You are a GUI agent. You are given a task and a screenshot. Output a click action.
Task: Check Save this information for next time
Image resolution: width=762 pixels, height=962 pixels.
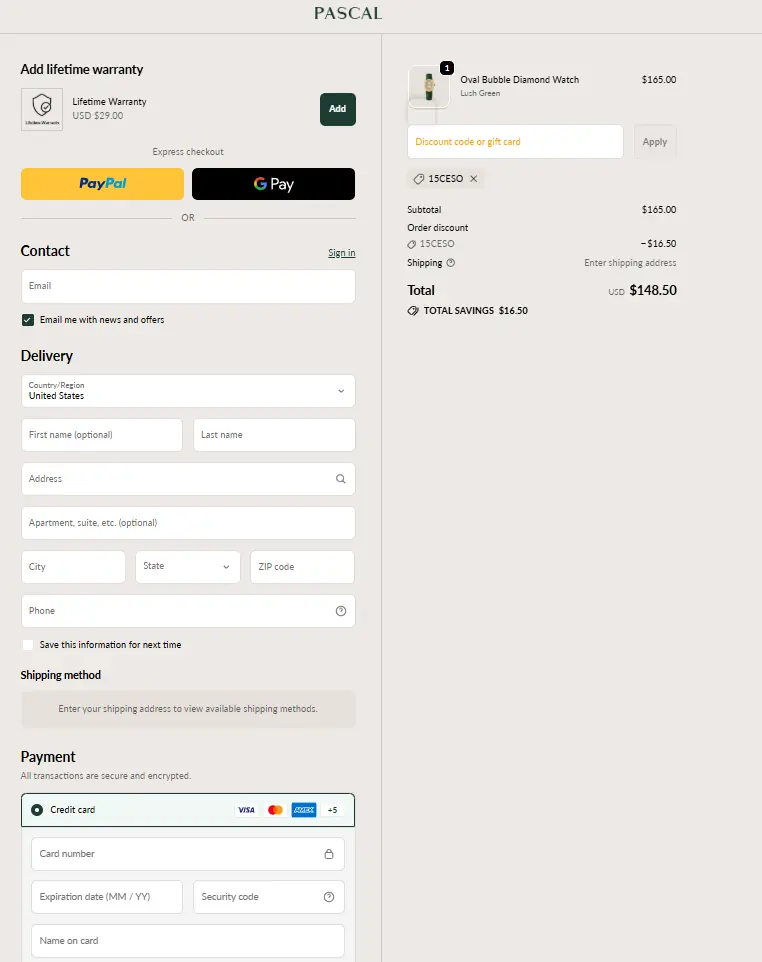pos(28,645)
